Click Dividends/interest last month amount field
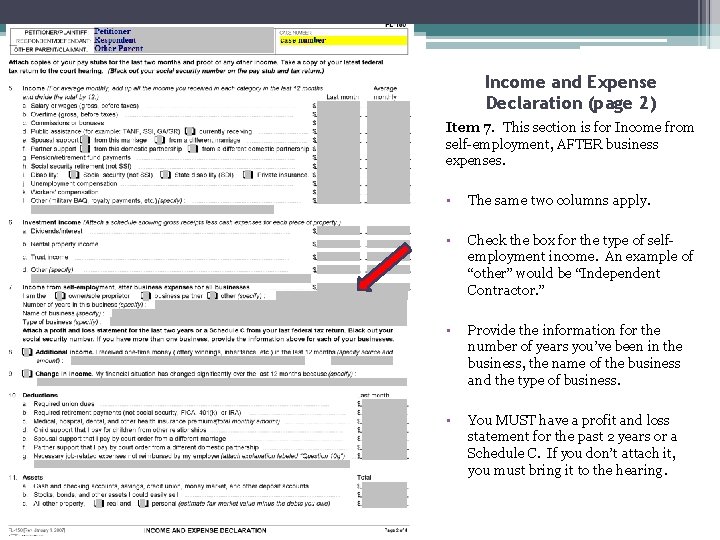This screenshot has height=540, width=720. tap(338, 231)
